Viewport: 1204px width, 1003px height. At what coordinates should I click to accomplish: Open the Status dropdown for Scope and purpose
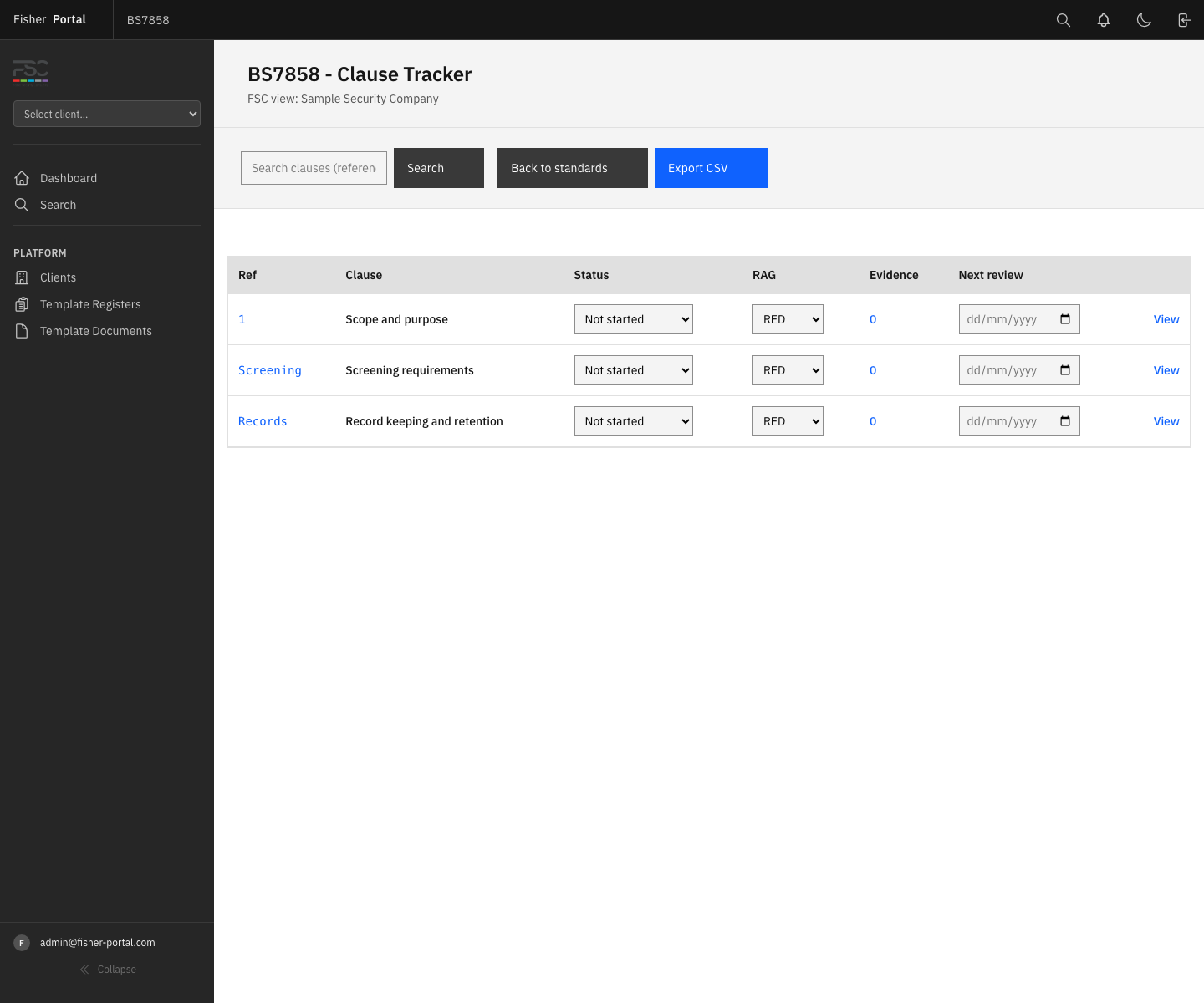click(x=633, y=318)
